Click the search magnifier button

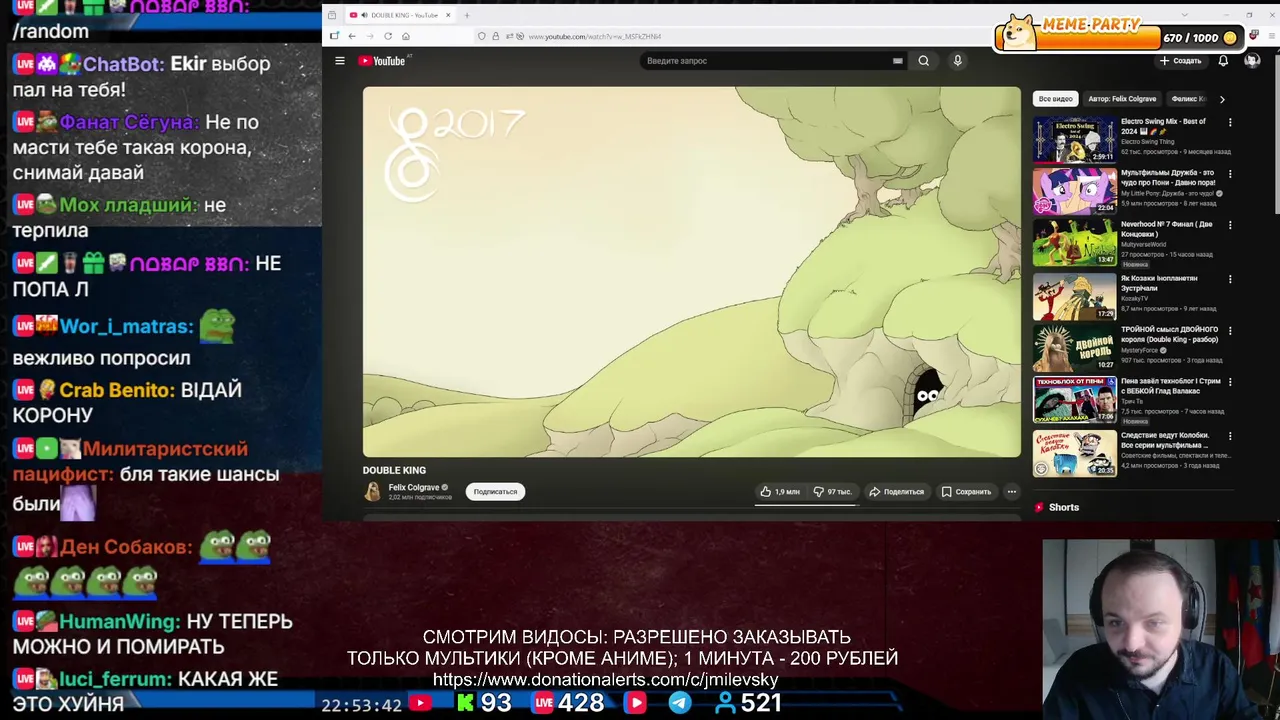[x=923, y=61]
